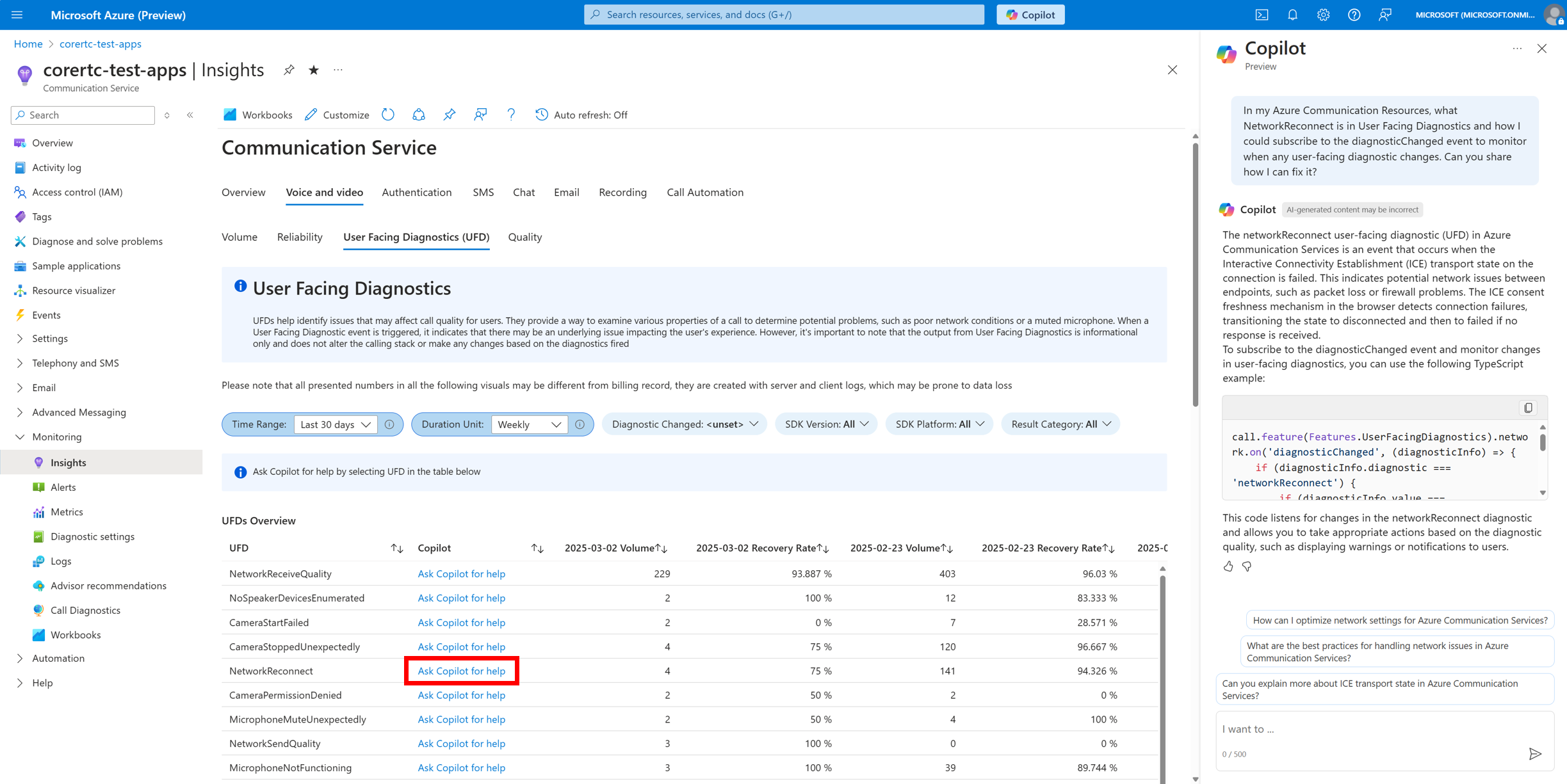Open the SDK Platform filter dropdown
The image size is (1567, 784).
click(x=939, y=424)
